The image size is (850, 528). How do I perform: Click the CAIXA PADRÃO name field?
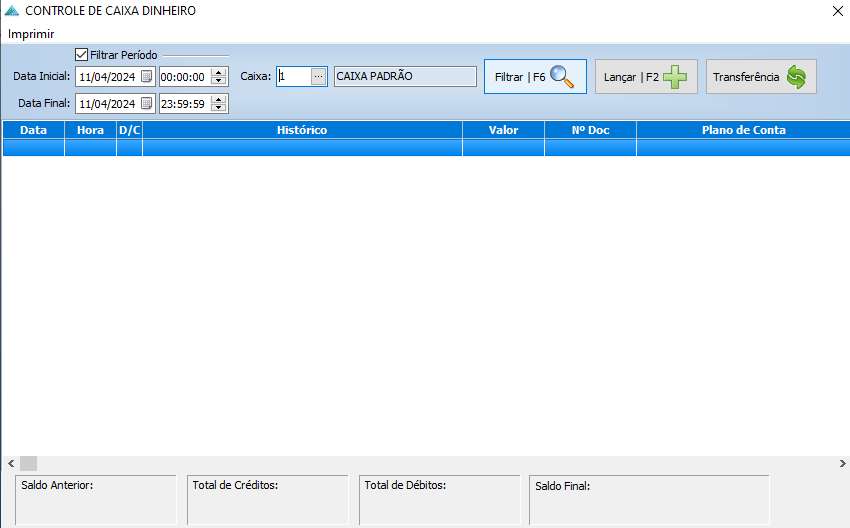(x=405, y=76)
